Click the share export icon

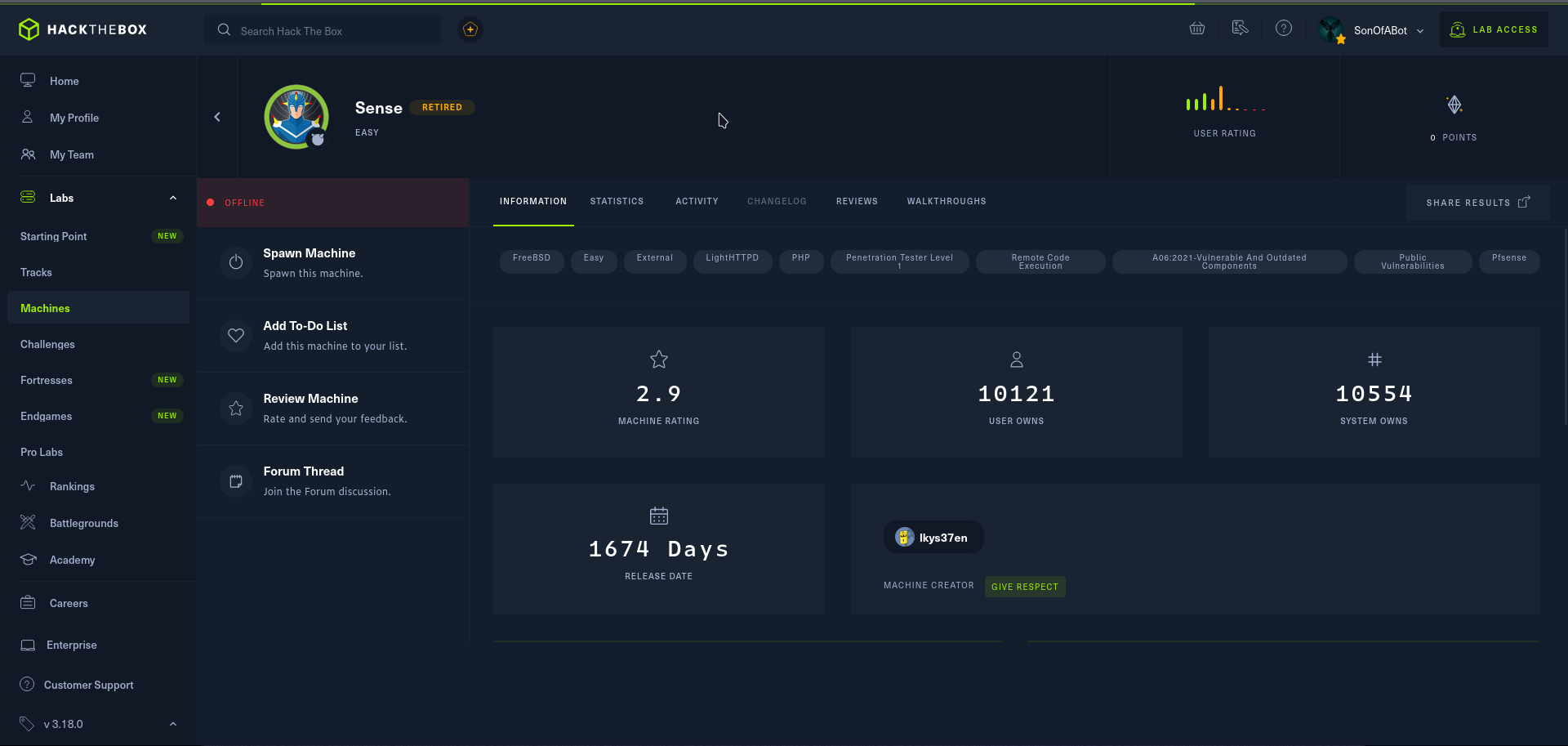point(1524,202)
